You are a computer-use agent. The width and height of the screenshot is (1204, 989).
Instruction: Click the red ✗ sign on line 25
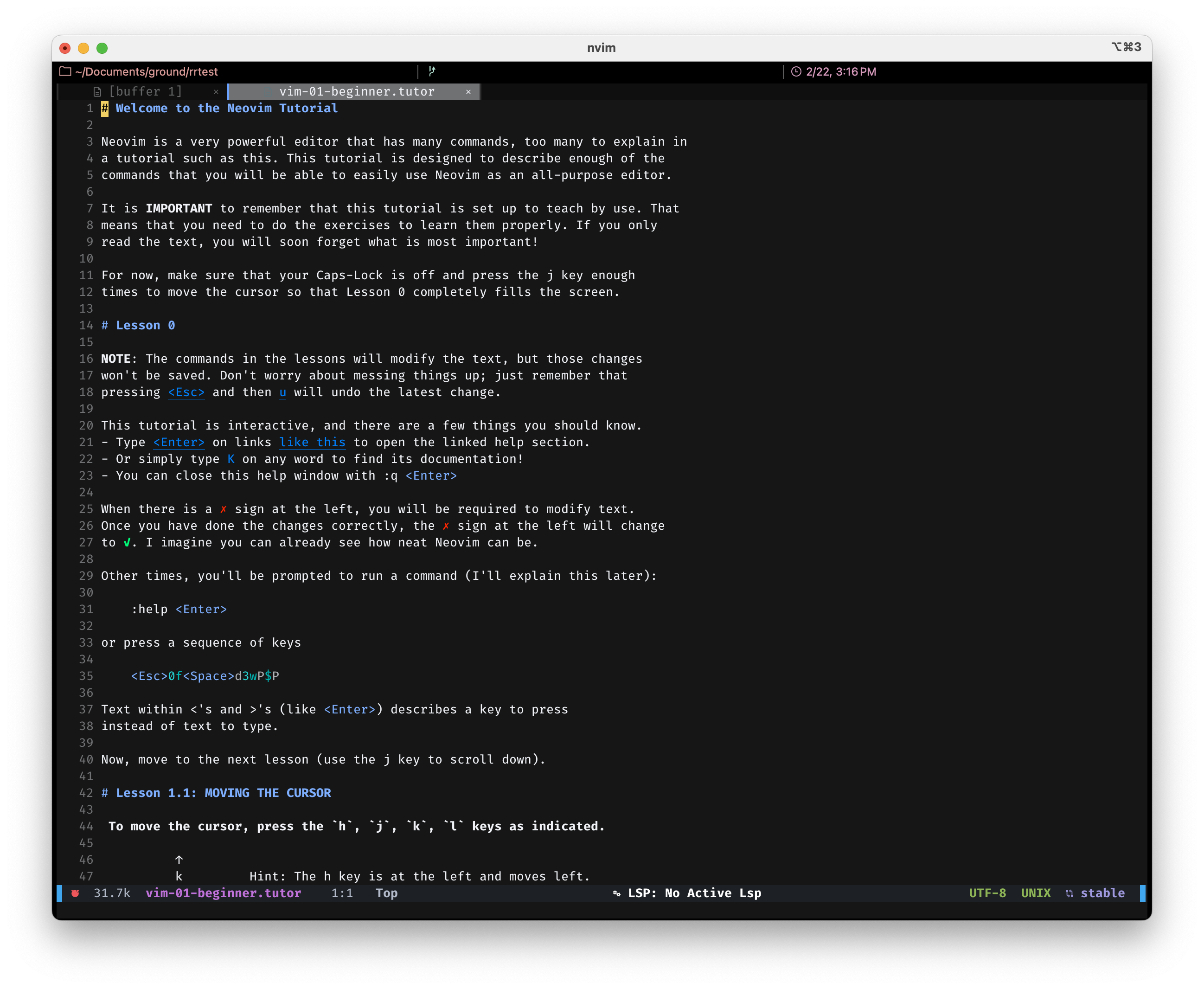click(x=223, y=509)
